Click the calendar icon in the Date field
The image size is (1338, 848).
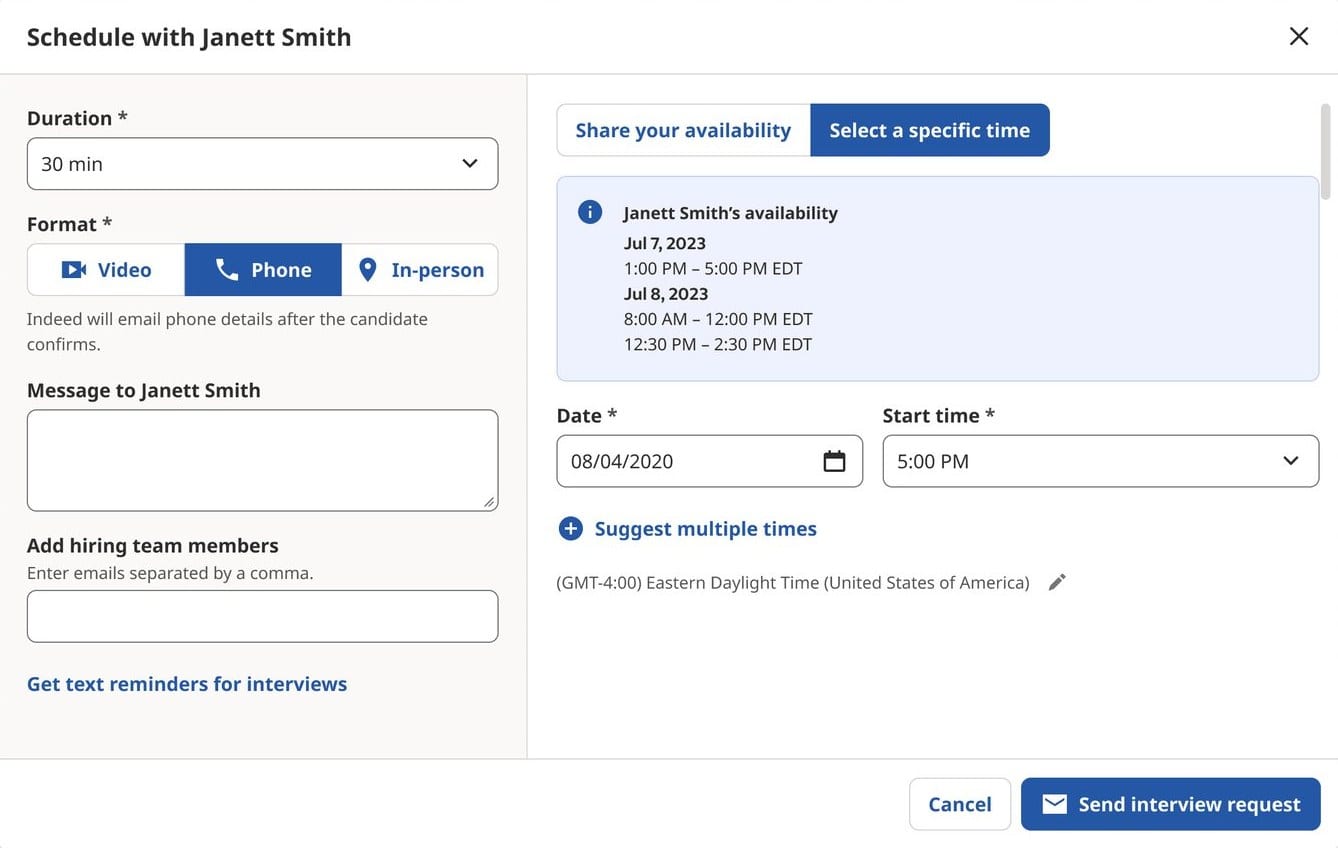(x=834, y=461)
